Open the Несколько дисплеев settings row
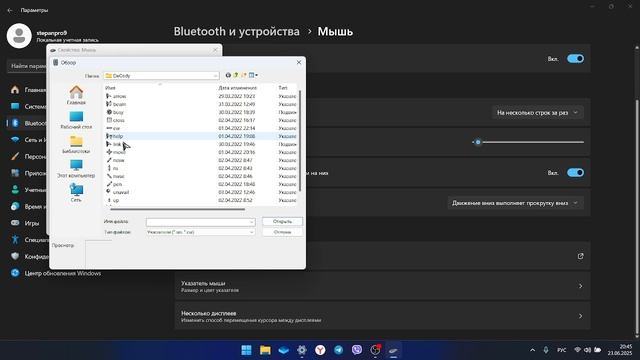Image resolution: width=640 pixels, height=360 pixels. 382,316
